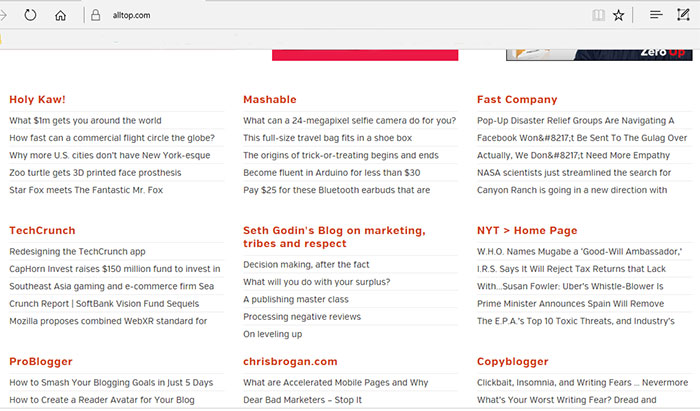This screenshot has width=700, height=411.
Task: Open the Fast Company section heading
Action: click(x=517, y=100)
